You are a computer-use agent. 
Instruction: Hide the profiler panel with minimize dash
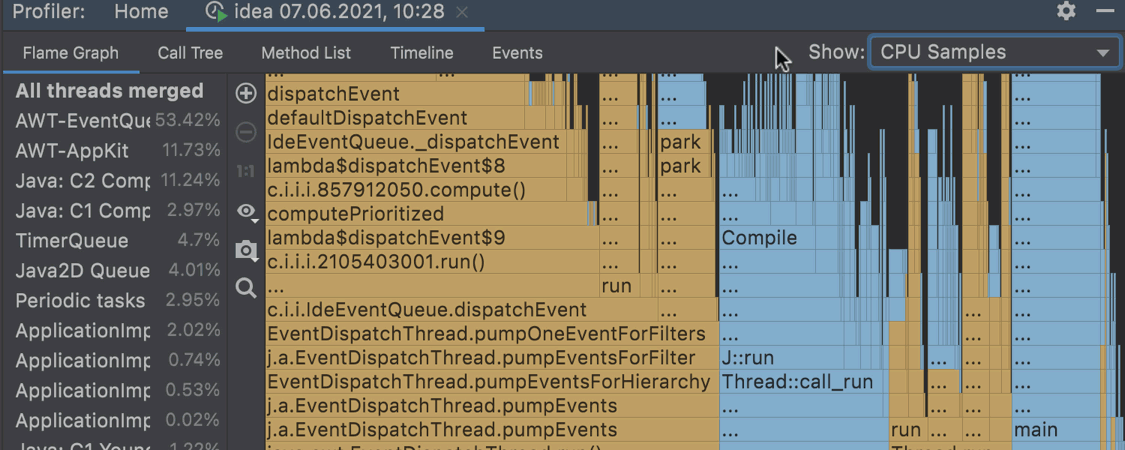tap(1105, 12)
